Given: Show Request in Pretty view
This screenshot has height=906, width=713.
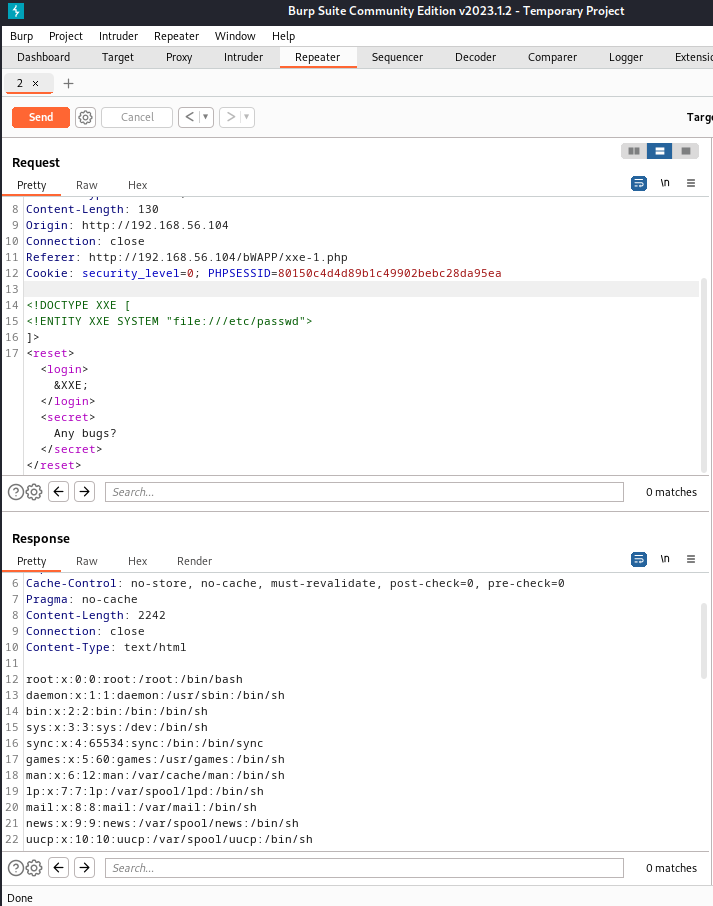Looking at the screenshot, I should point(32,185).
